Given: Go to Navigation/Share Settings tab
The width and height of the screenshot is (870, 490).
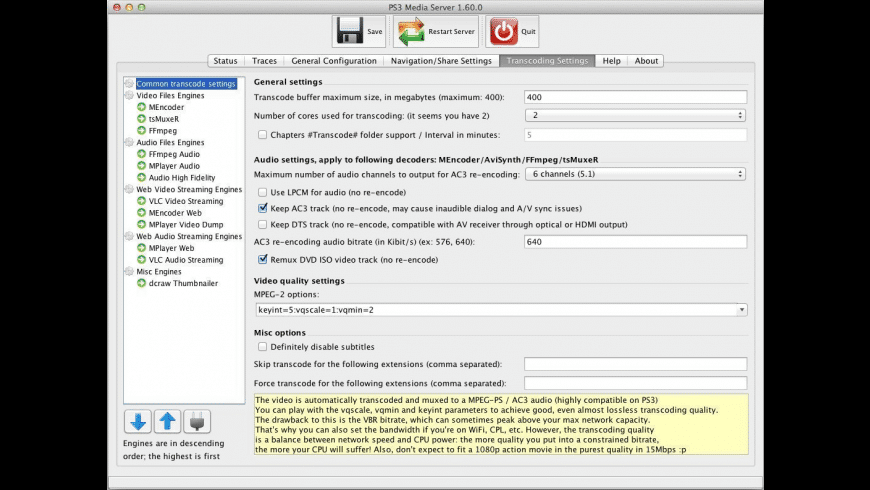Looking at the screenshot, I should (x=441, y=61).
